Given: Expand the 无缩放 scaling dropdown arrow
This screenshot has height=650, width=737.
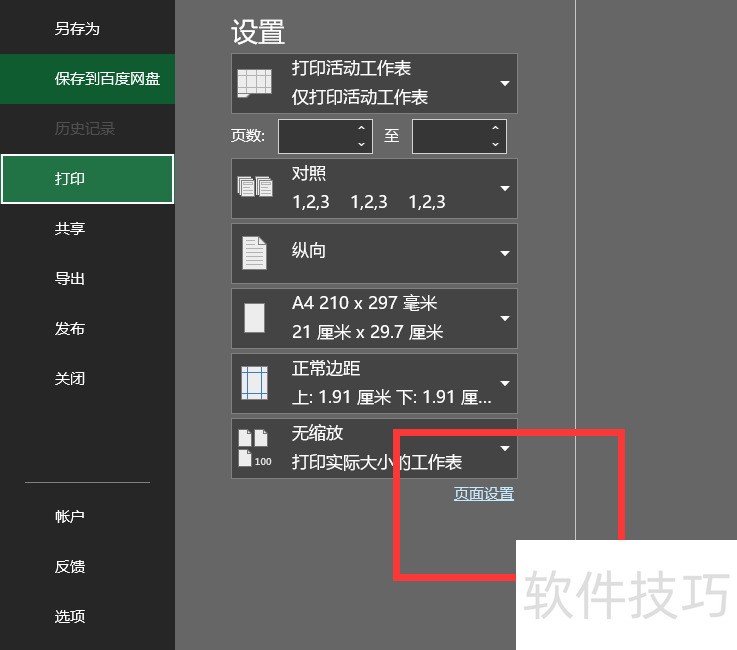Looking at the screenshot, I should pos(505,448).
